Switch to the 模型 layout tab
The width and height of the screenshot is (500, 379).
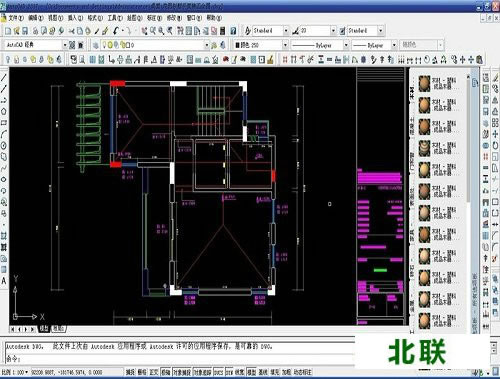(x=44, y=329)
